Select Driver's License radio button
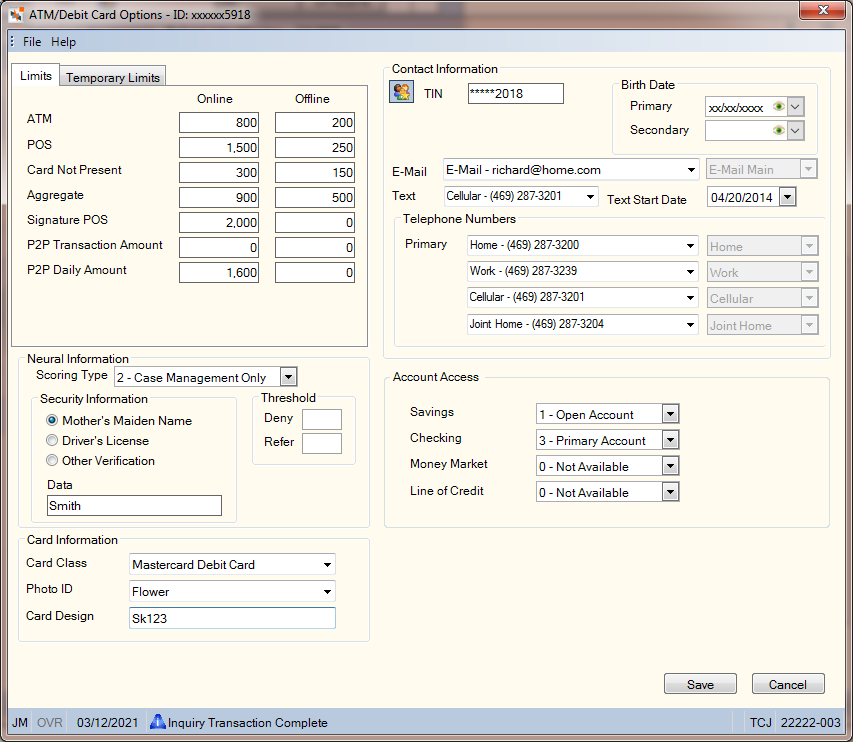This screenshot has width=853, height=742. pyautogui.click(x=52, y=440)
